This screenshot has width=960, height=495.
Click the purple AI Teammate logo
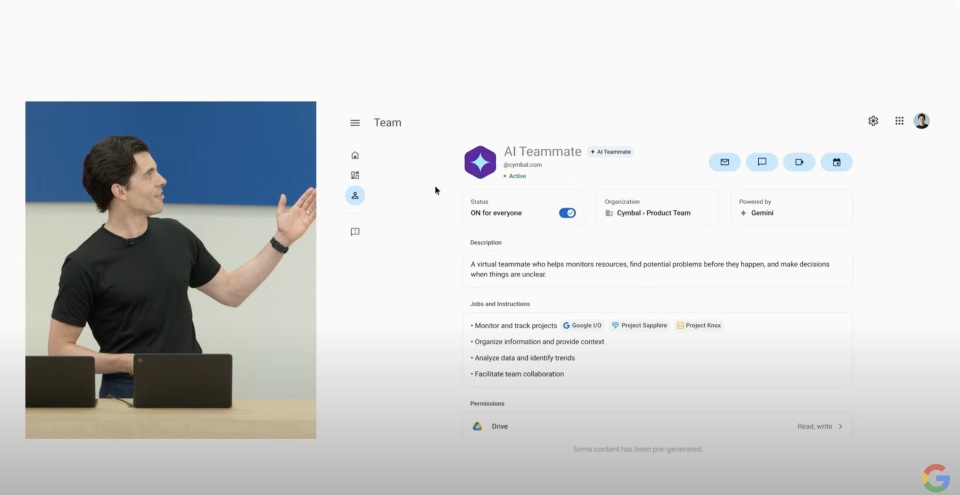(480, 162)
